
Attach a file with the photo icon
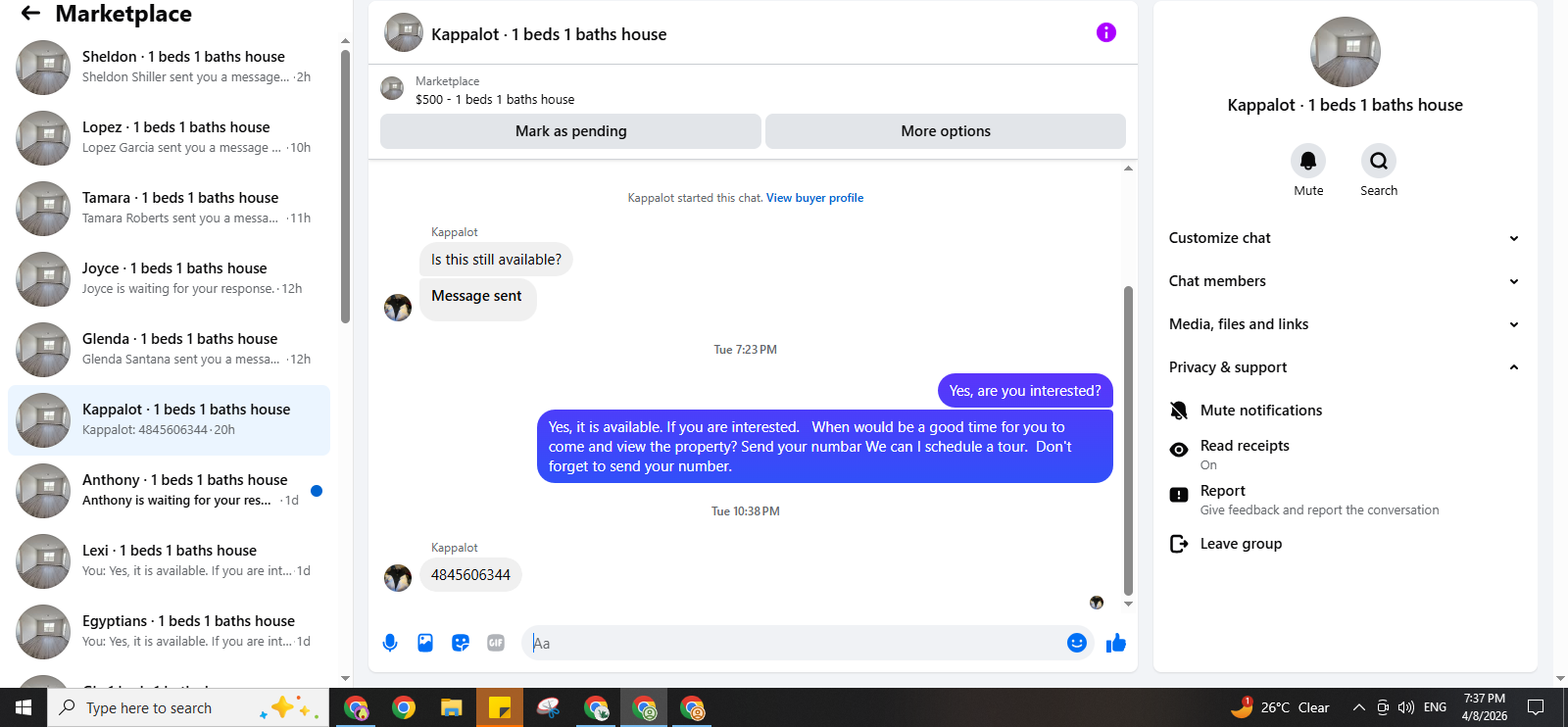425,643
